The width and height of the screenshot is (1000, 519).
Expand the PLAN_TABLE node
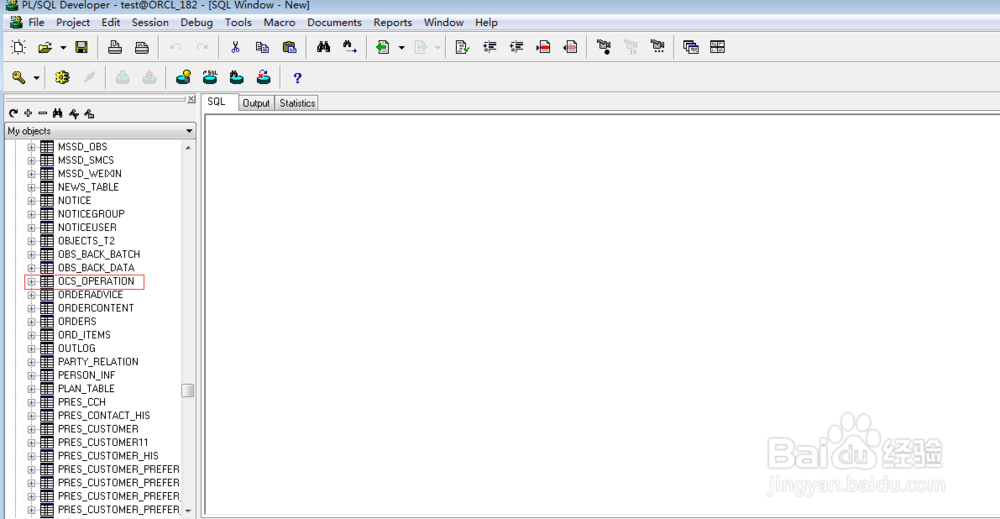pos(31,389)
